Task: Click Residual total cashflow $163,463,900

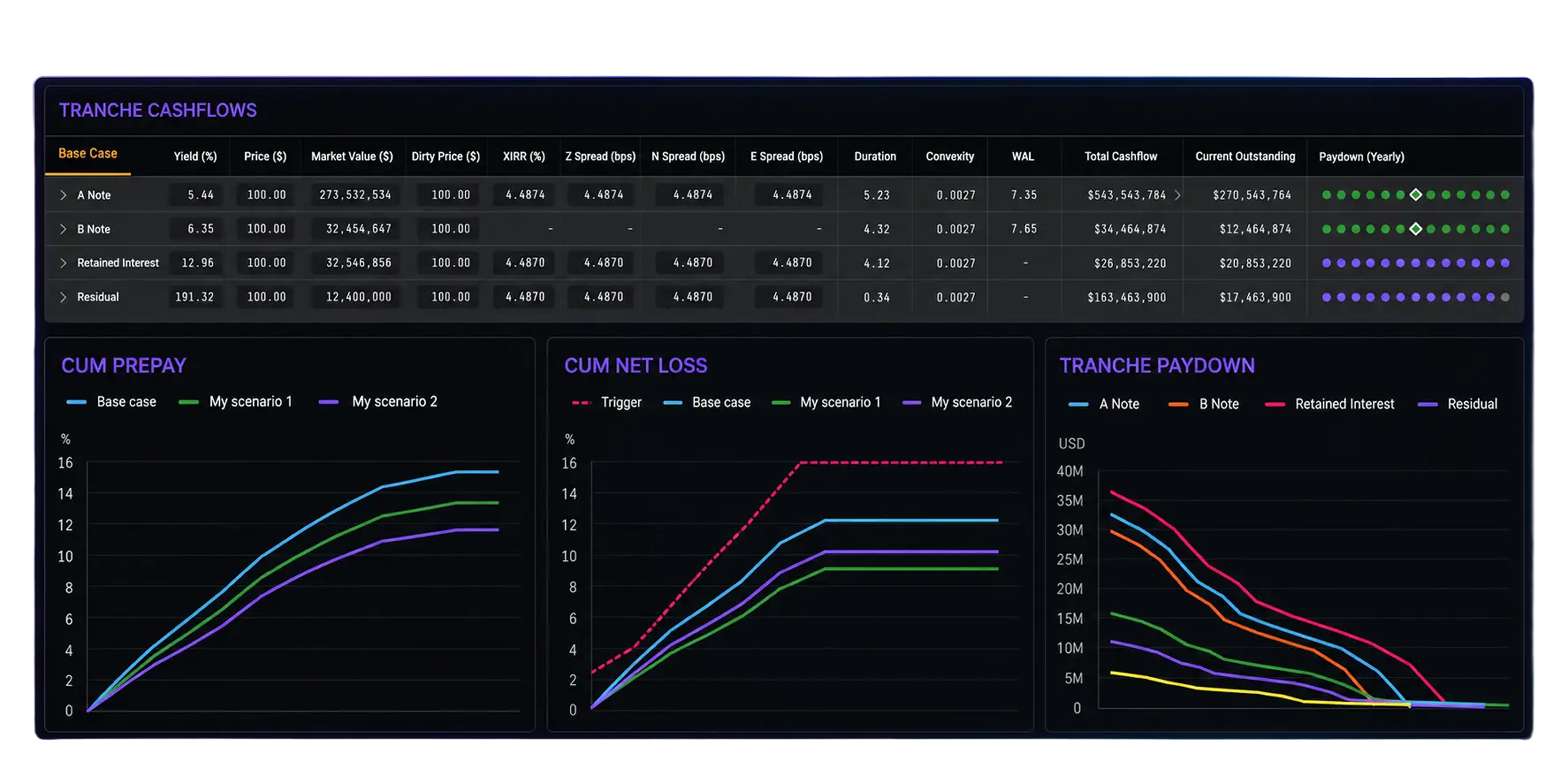Action: (1127, 297)
